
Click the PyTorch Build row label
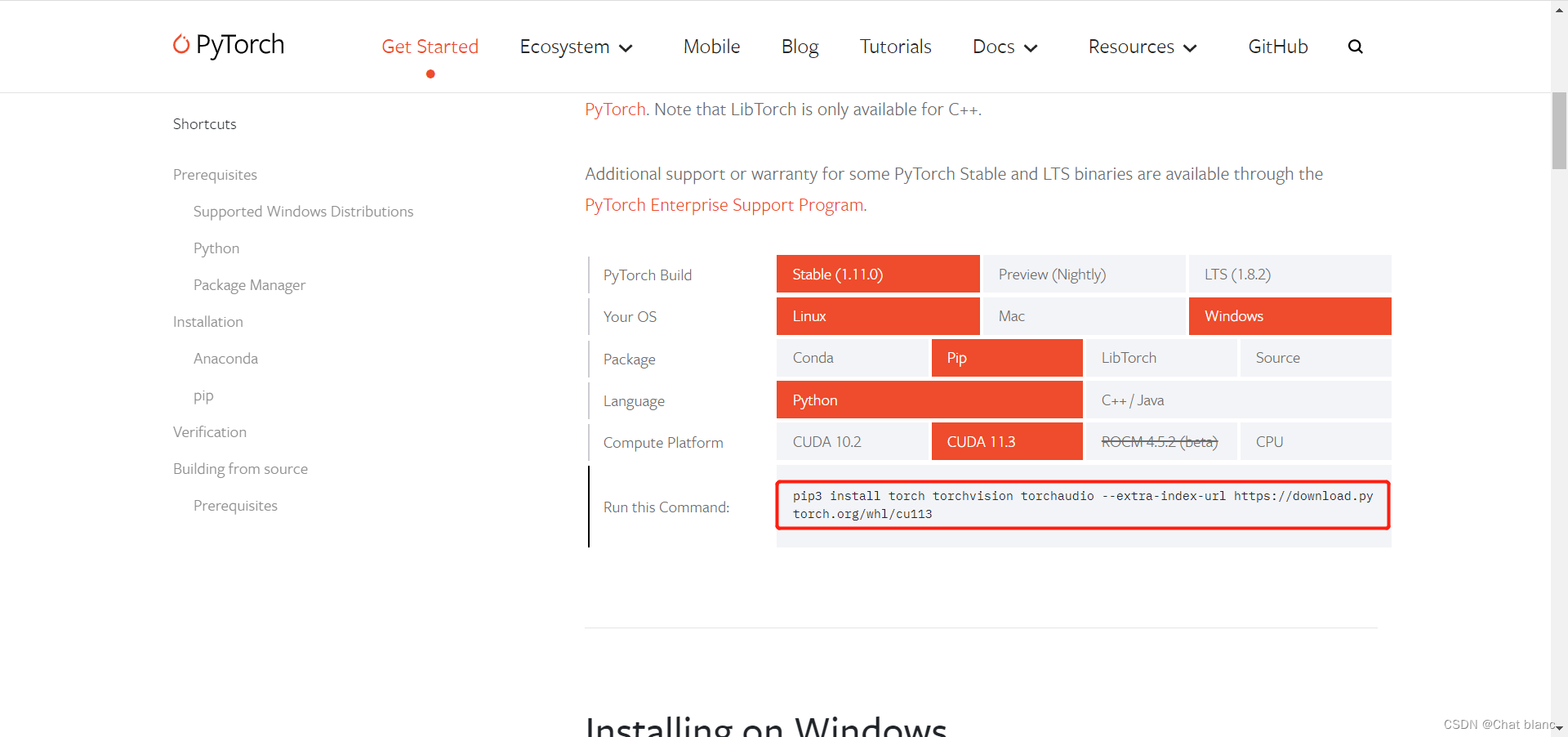pyautogui.click(x=648, y=275)
